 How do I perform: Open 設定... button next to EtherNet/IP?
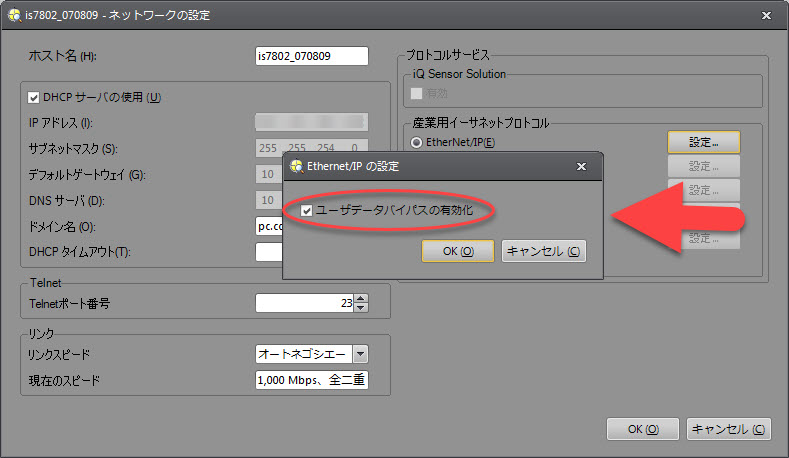coord(703,142)
